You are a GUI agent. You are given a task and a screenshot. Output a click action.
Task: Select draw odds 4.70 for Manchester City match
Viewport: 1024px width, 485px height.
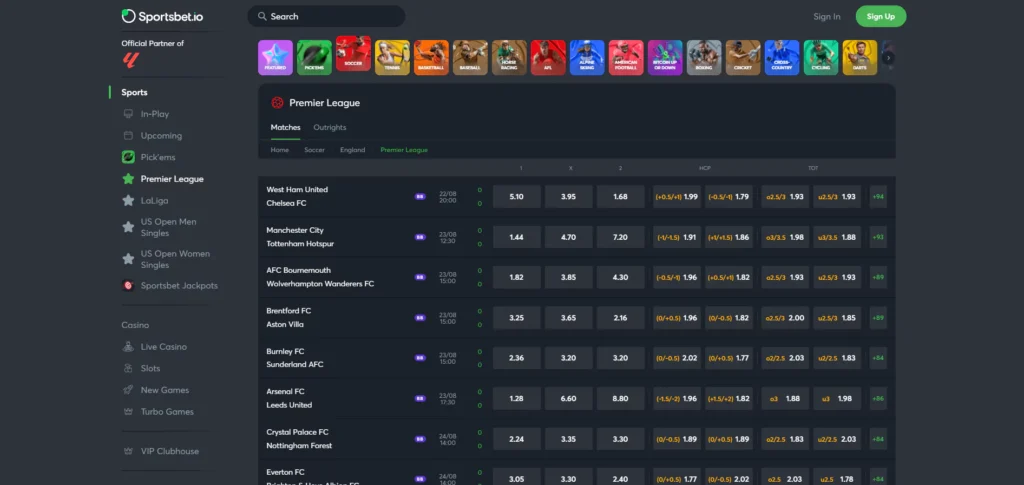[x=569, y=237]
